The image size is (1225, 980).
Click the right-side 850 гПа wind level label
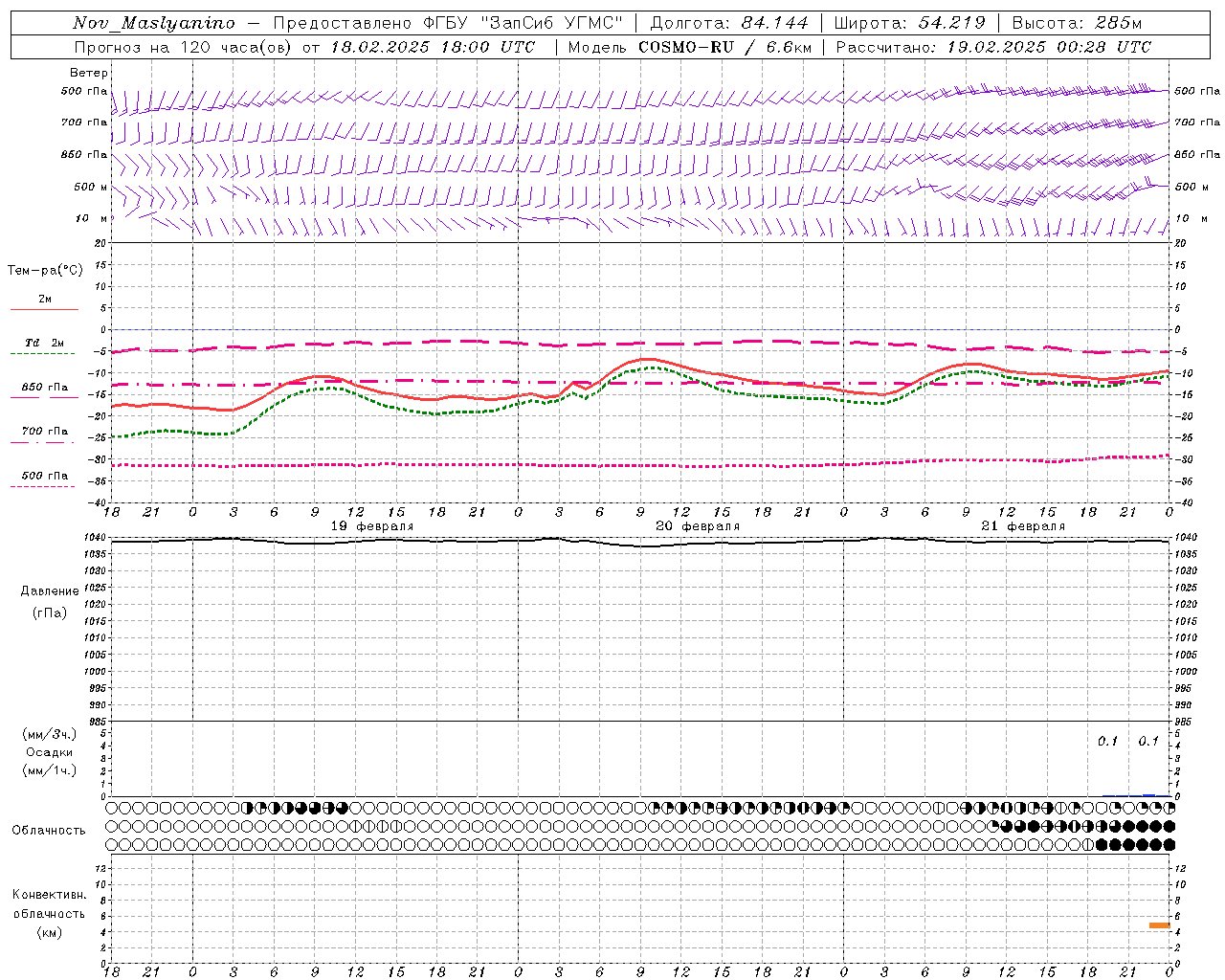pyautogui.click(x=1197, y=154)
